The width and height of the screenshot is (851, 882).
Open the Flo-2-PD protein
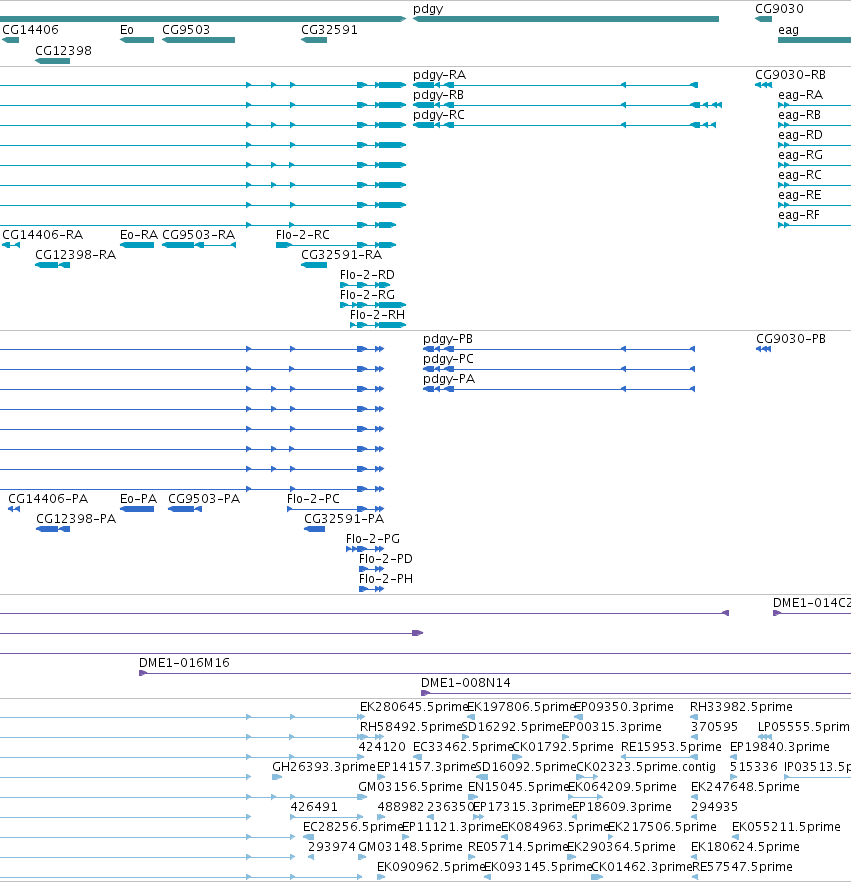[371, 569]
